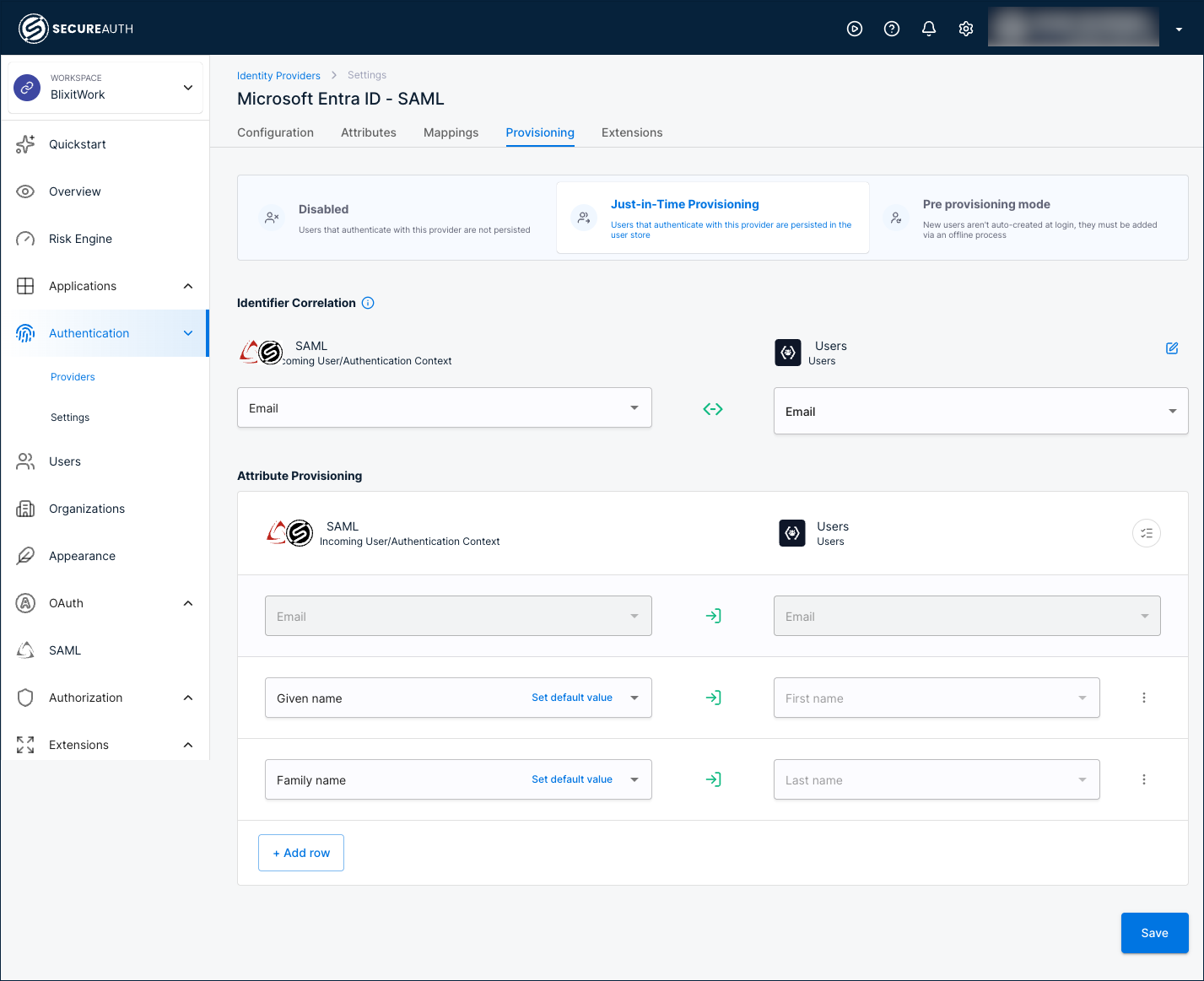Click the Organizations building icon
Image resolution: width=1204 pixels, height=981 pixels.
(25, 509)
